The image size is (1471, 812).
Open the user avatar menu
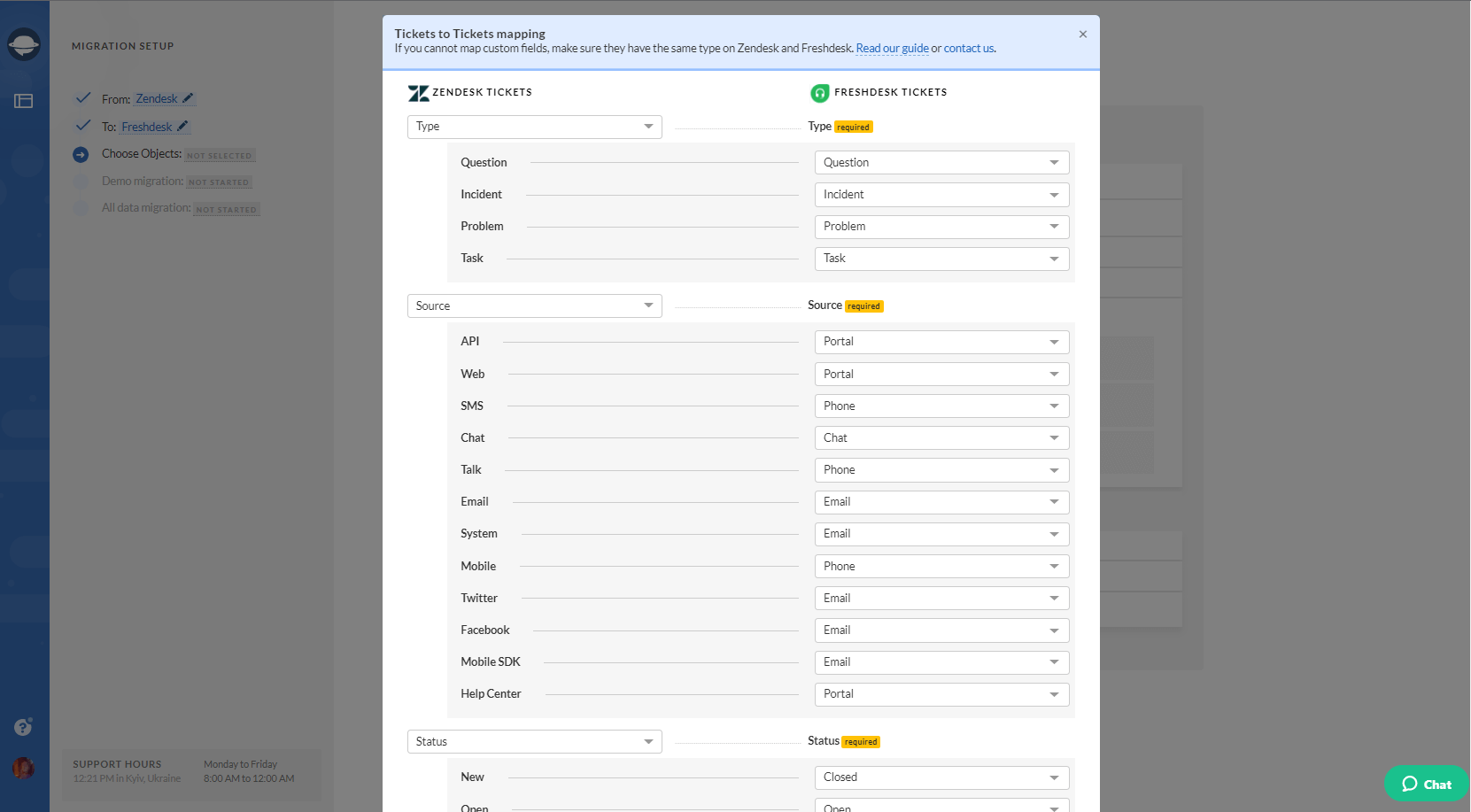[x=24, y=768]
